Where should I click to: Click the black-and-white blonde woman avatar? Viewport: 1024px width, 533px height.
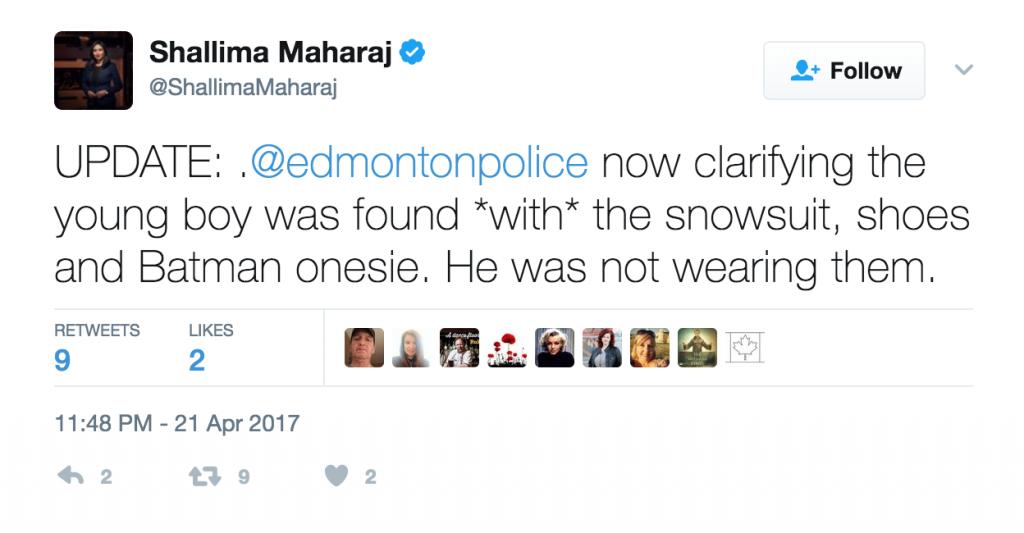555,348
